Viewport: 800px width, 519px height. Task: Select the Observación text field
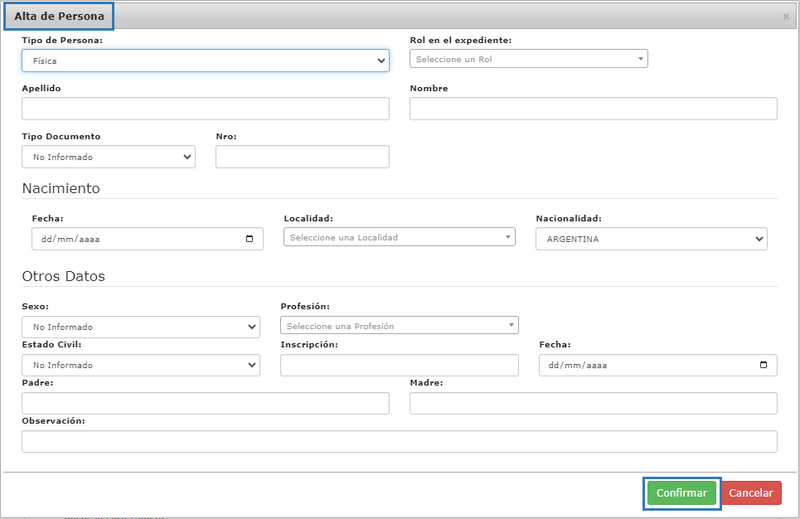(399, 441)
